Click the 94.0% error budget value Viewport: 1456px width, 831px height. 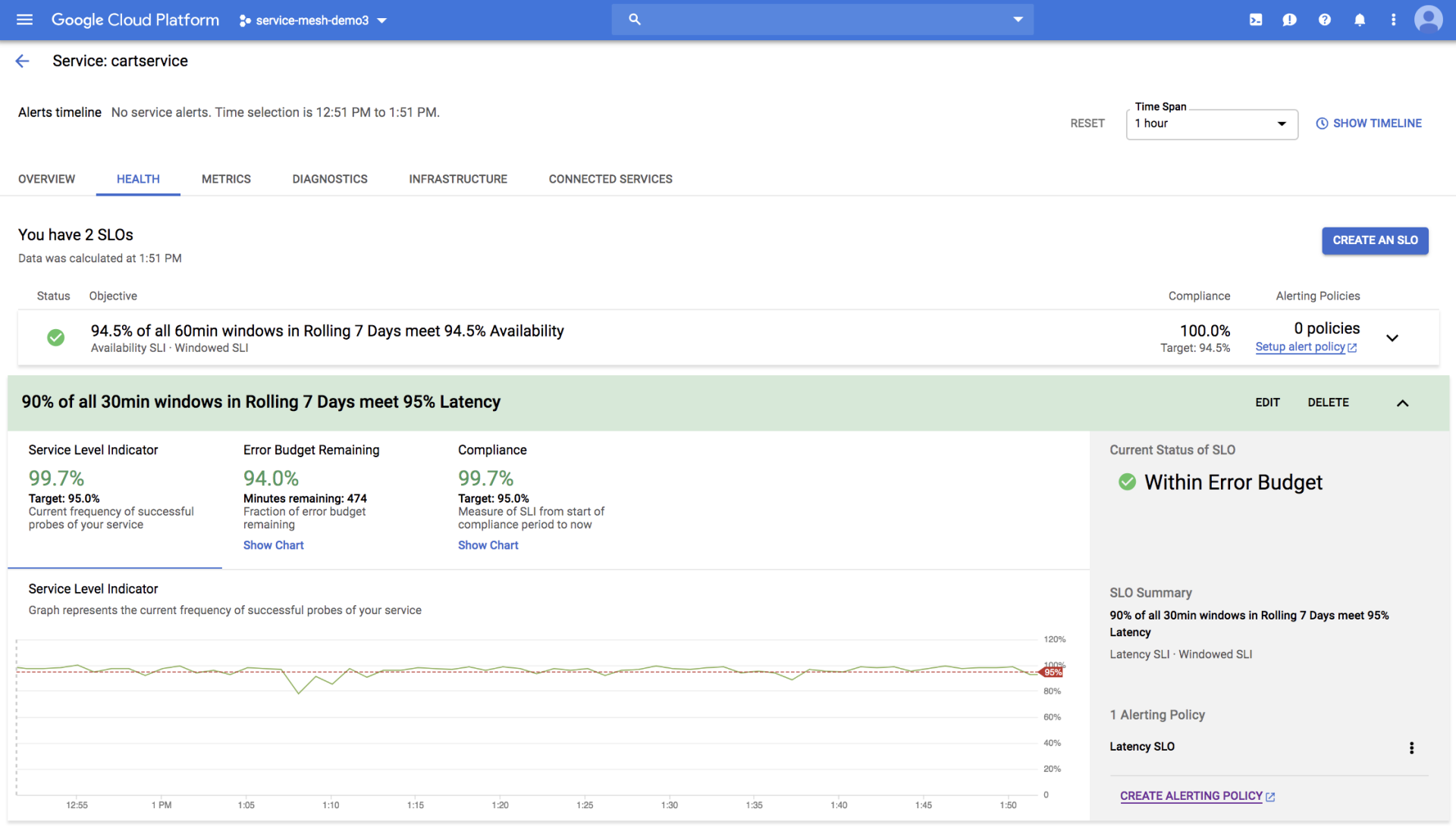[271, 478]
